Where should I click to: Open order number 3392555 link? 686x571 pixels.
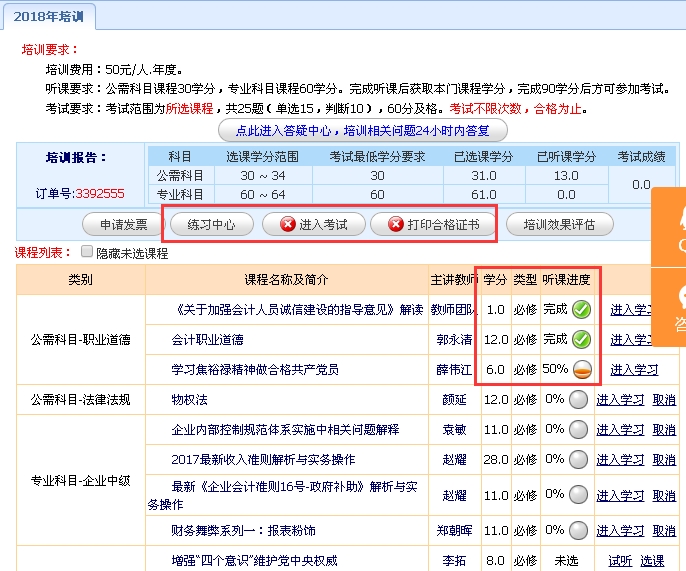100,194
